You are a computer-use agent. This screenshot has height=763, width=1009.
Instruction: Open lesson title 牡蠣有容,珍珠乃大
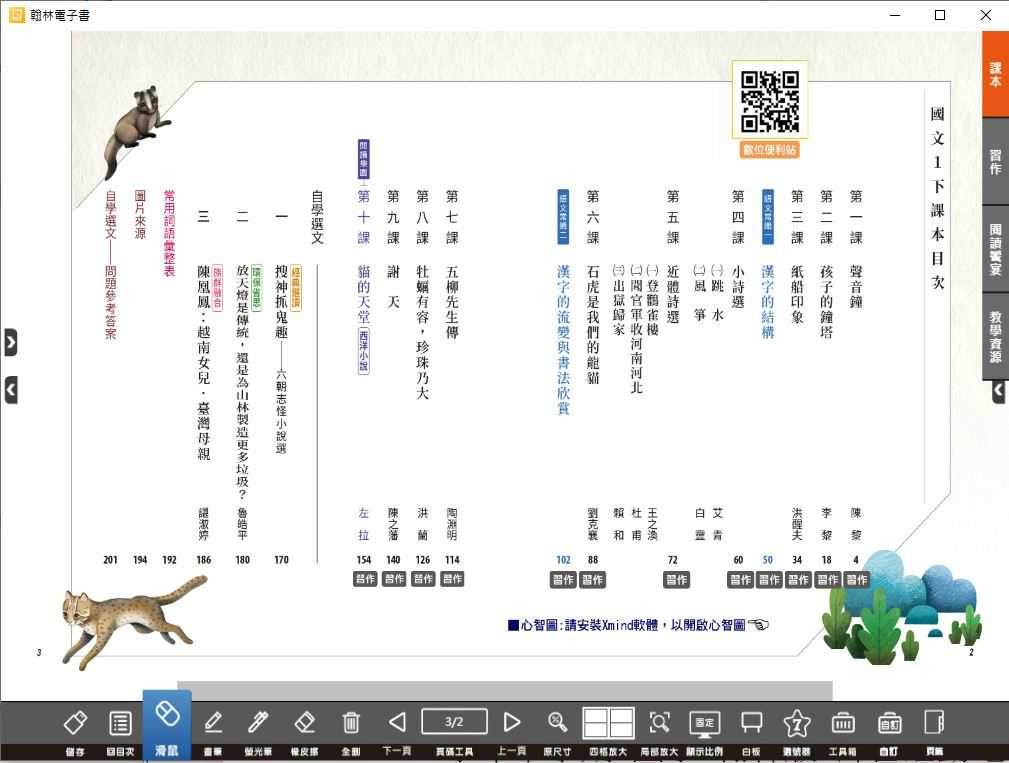click(422, 332)
